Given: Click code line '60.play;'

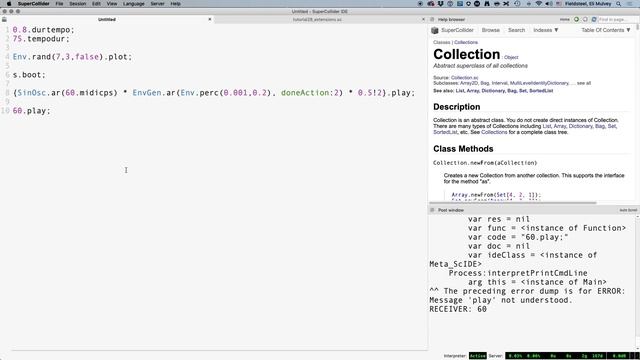Looking at the screenshot, I should (31, 111).
